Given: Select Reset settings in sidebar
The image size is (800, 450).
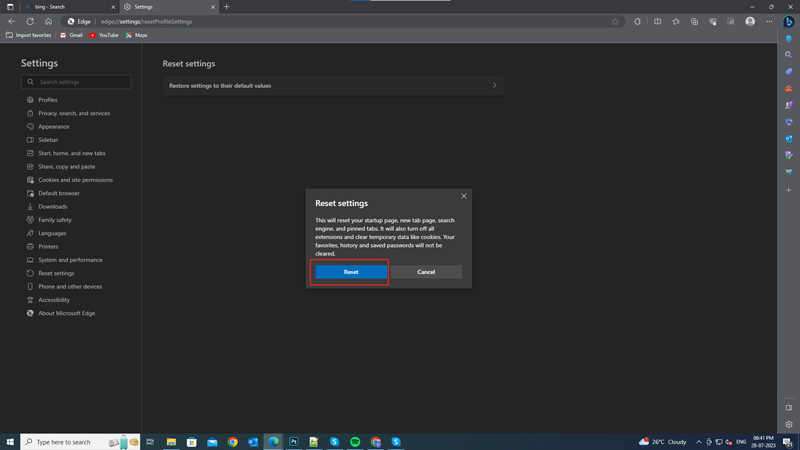Looking at the screenshot, I should click(56, 273).
